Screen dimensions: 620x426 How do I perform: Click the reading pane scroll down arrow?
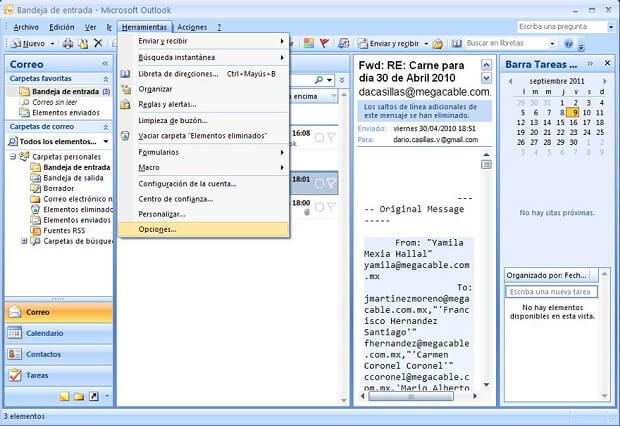point(486,385)
